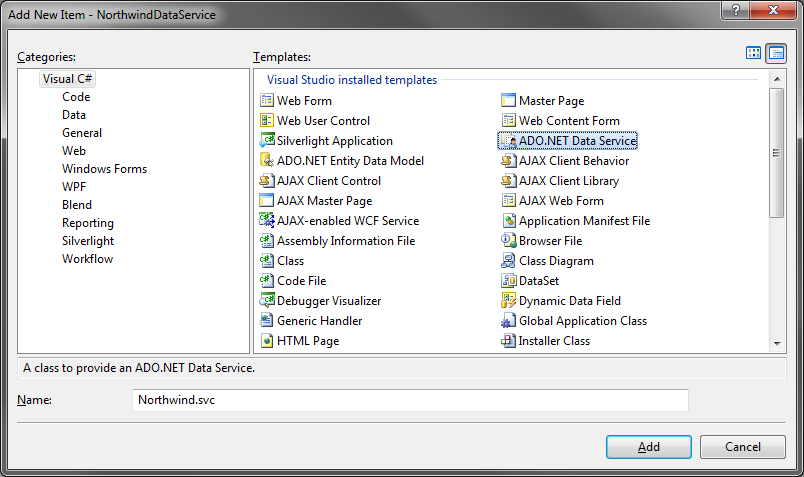The height and width of the screenshot is (477, 804).
Task: Choose the AJAX Client Library icon
Action: [x=509, y=181]
